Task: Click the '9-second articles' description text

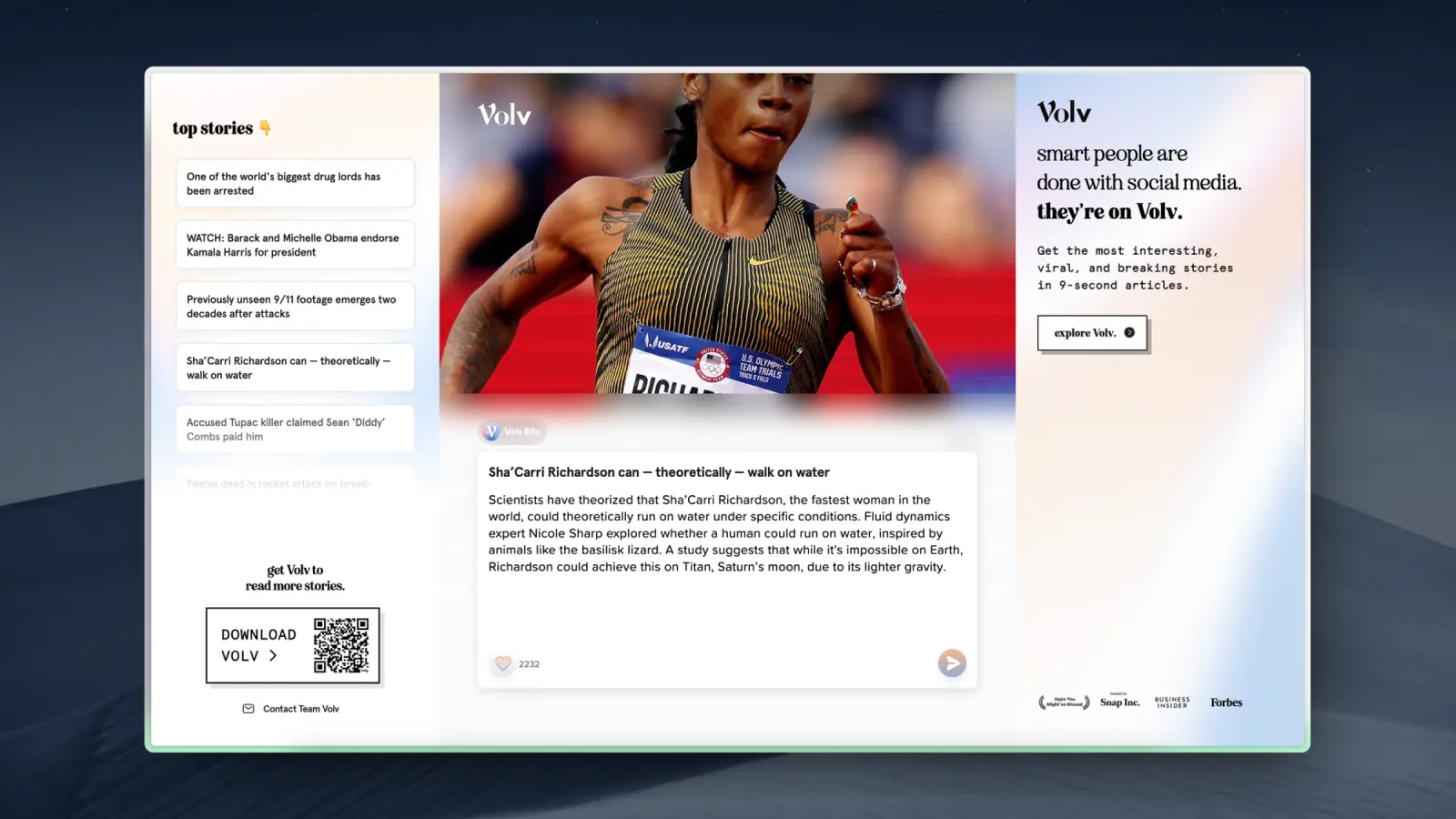Action: pos(1135,268)
